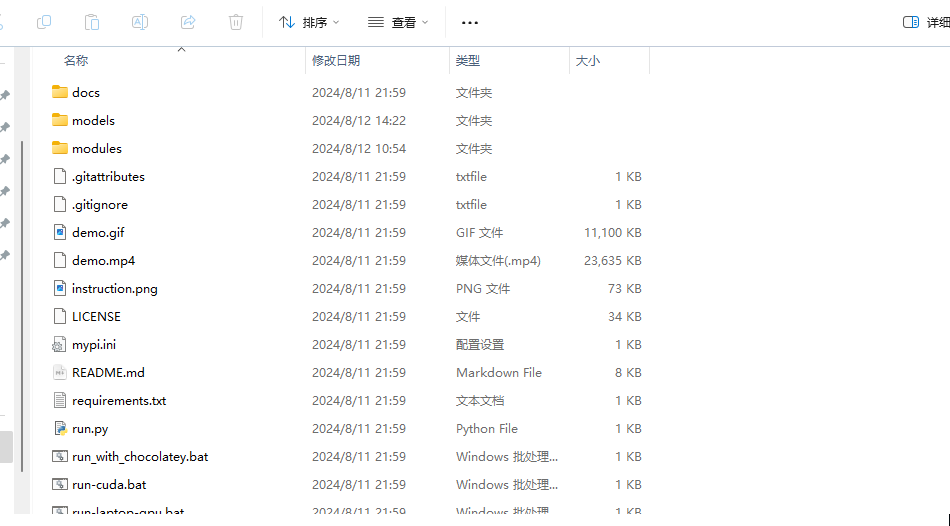Click the Copy icon in the toolbar

[x=44, y=22]
